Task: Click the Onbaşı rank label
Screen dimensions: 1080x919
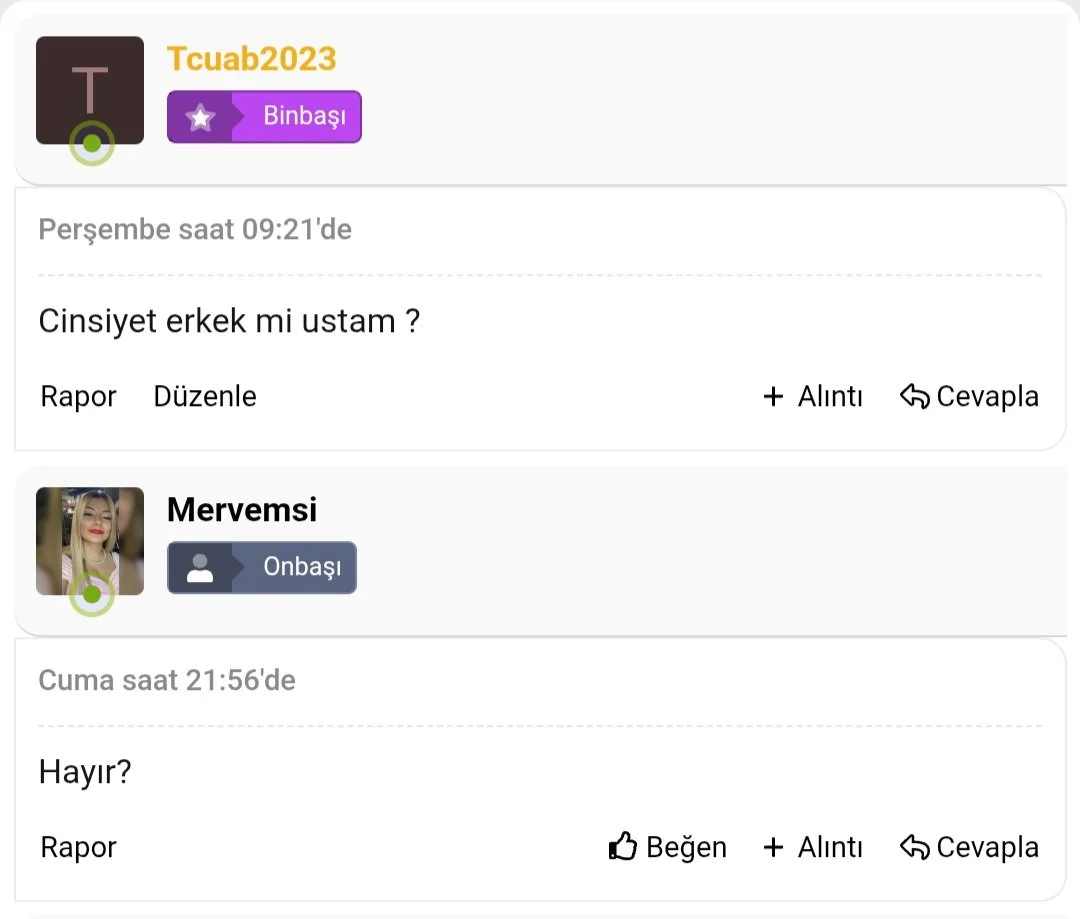Action: [302, 568]
